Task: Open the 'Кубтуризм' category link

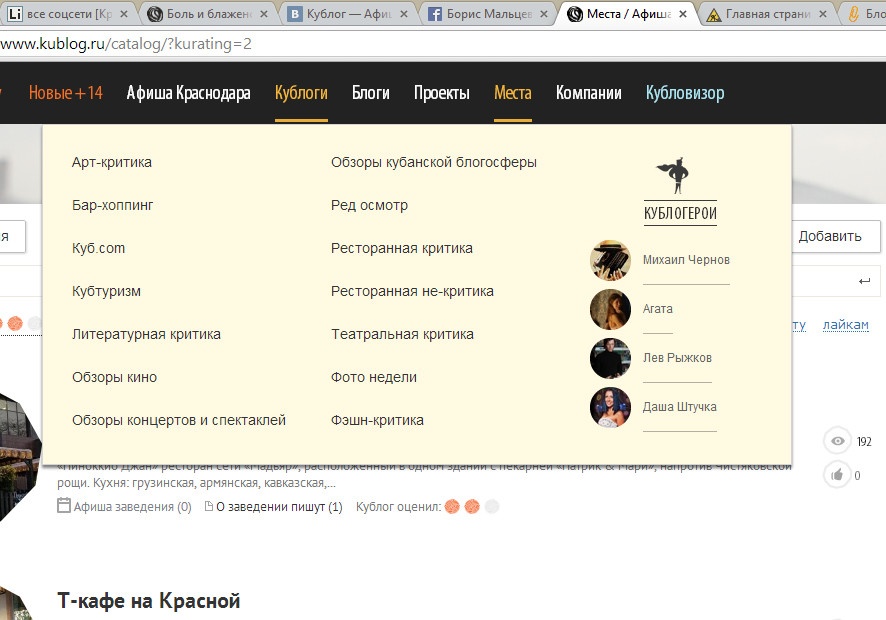Action: 106,291
